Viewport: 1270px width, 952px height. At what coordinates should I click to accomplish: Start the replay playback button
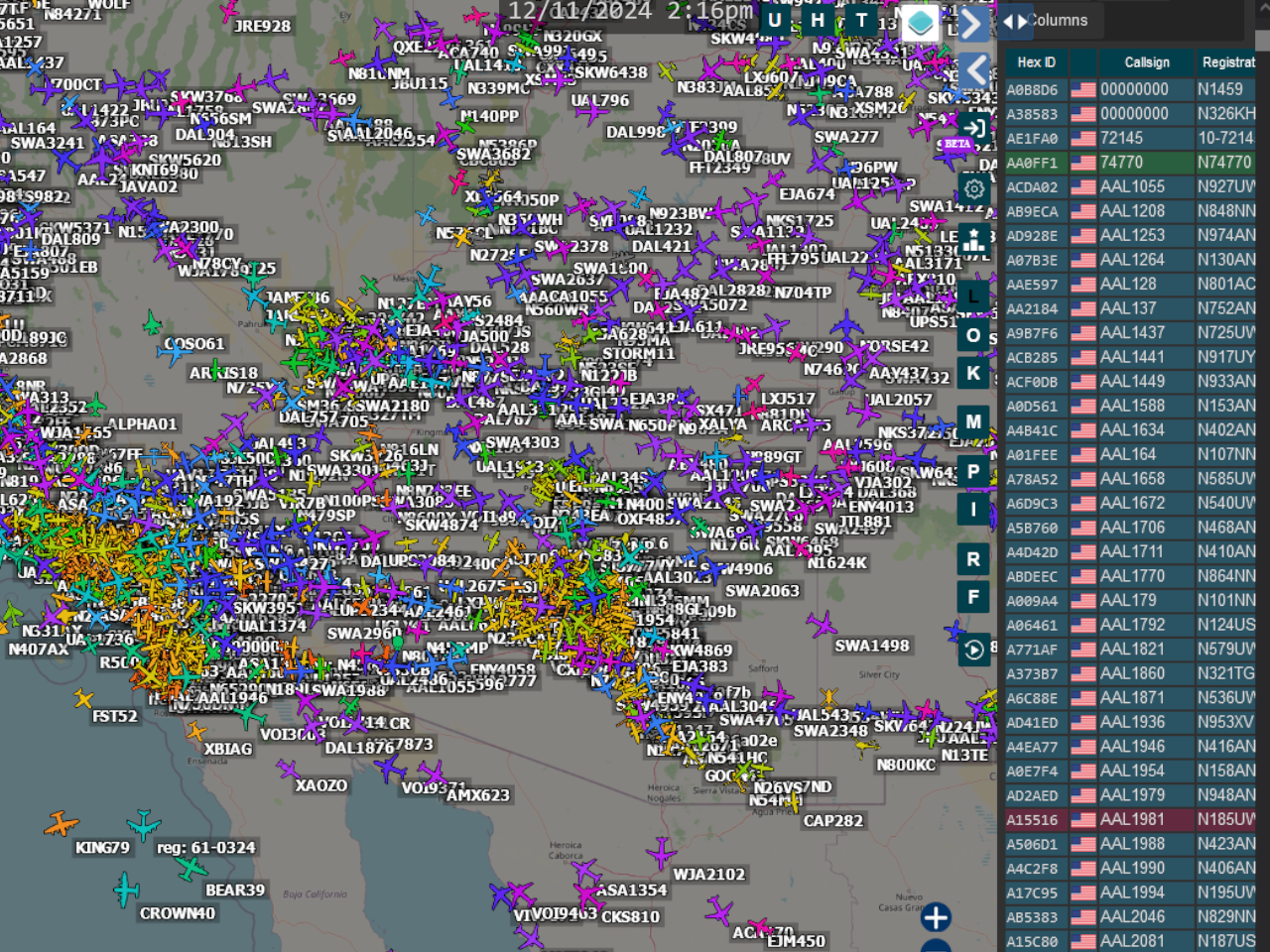974,650
